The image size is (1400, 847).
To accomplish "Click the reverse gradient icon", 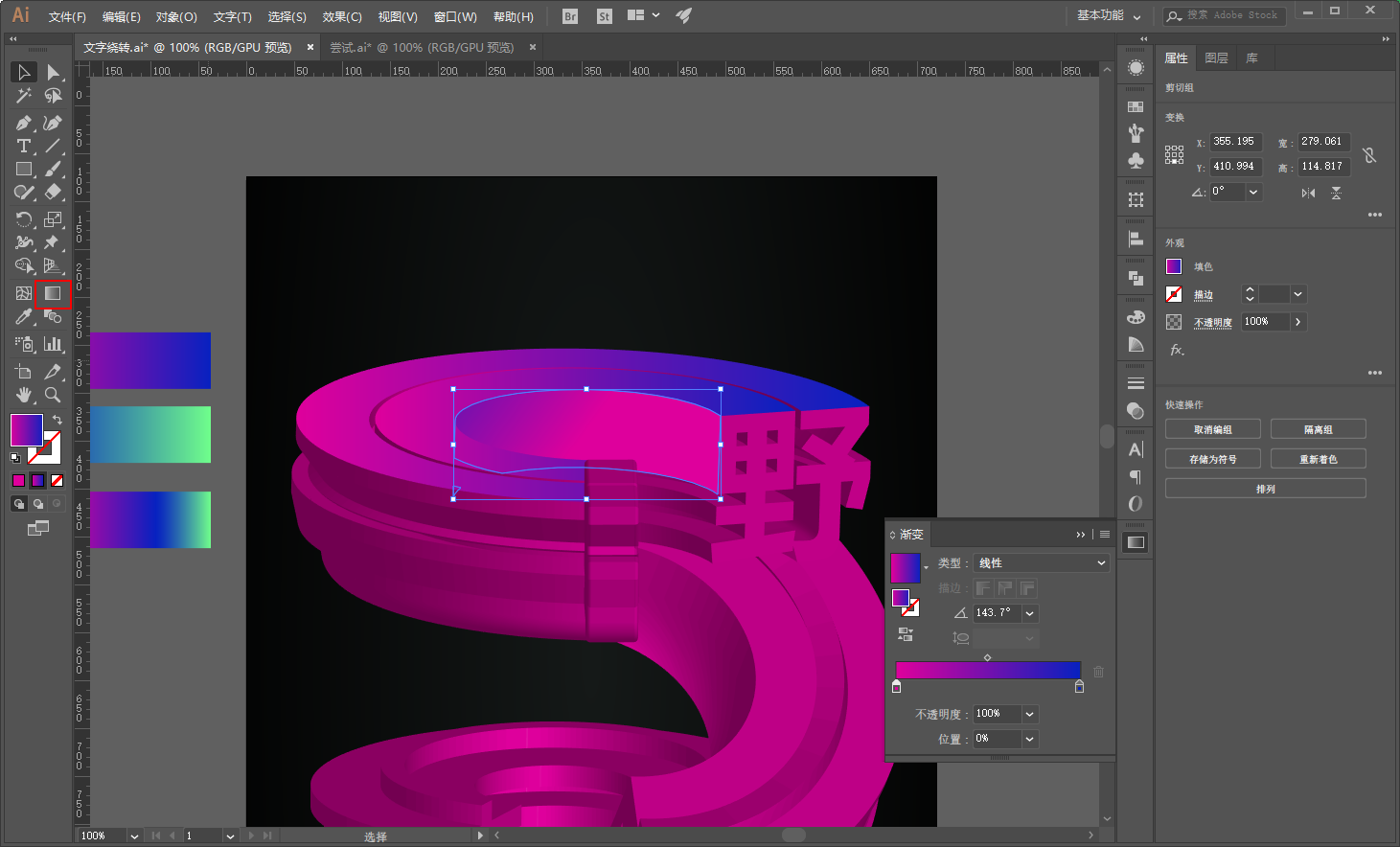I will pyautogui.click(x=906, y=634).
